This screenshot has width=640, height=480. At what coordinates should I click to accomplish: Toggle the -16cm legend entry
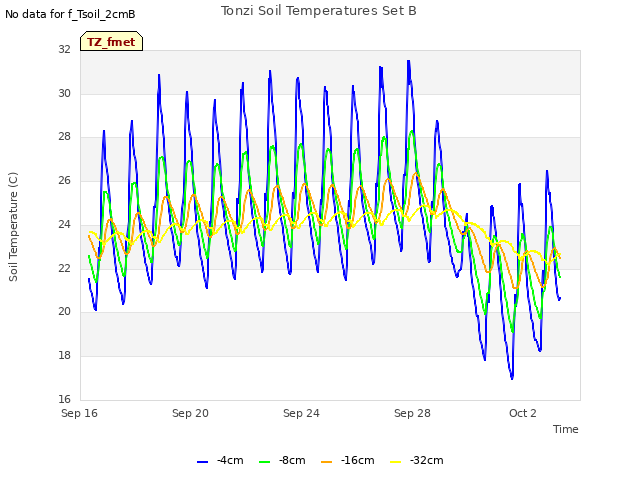(x=347, y=461)
